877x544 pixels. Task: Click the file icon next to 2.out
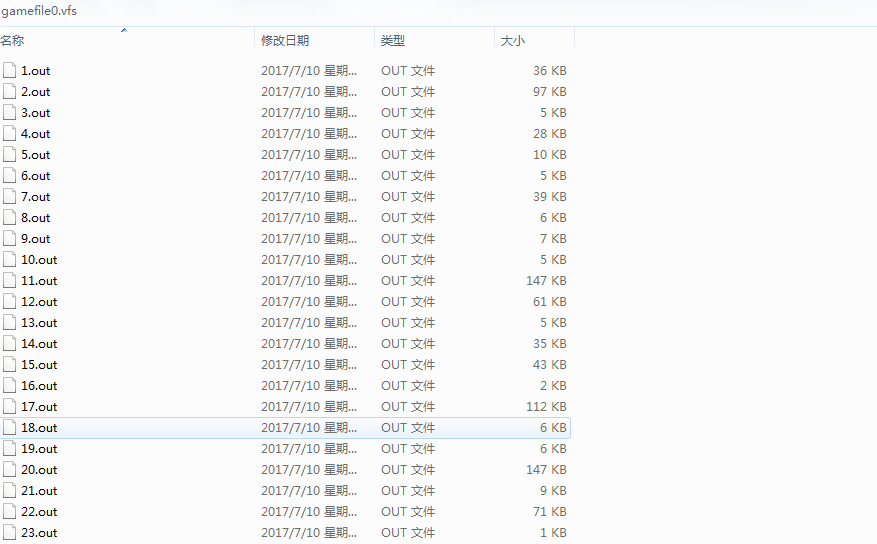point(9,92)
